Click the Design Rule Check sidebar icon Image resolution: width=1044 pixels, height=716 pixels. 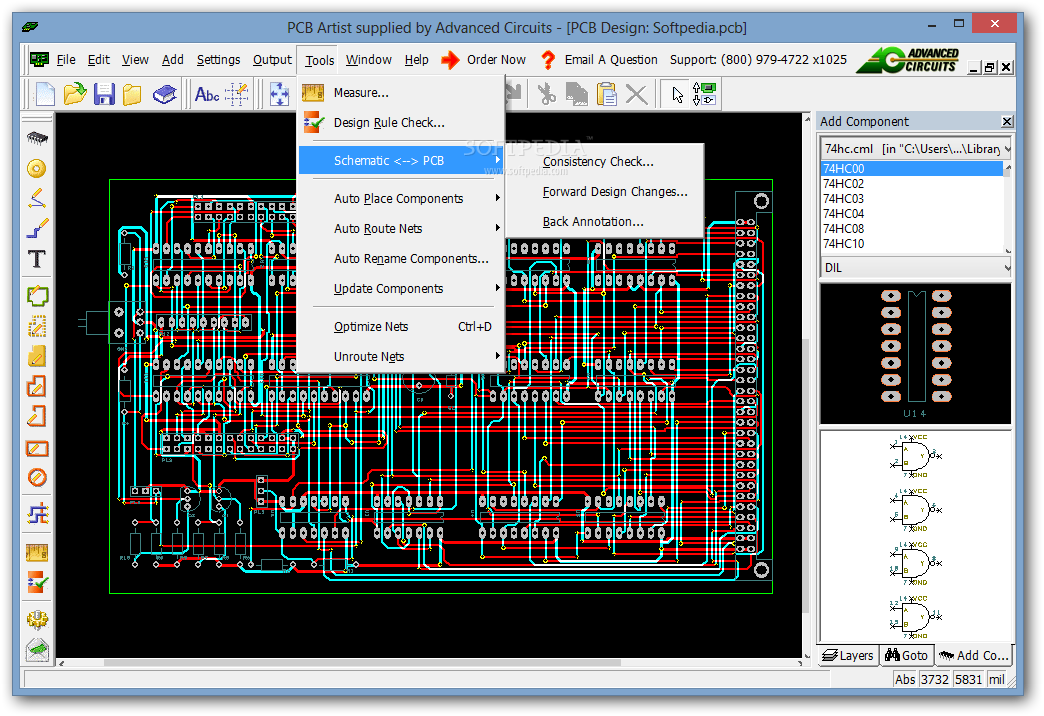37,583
